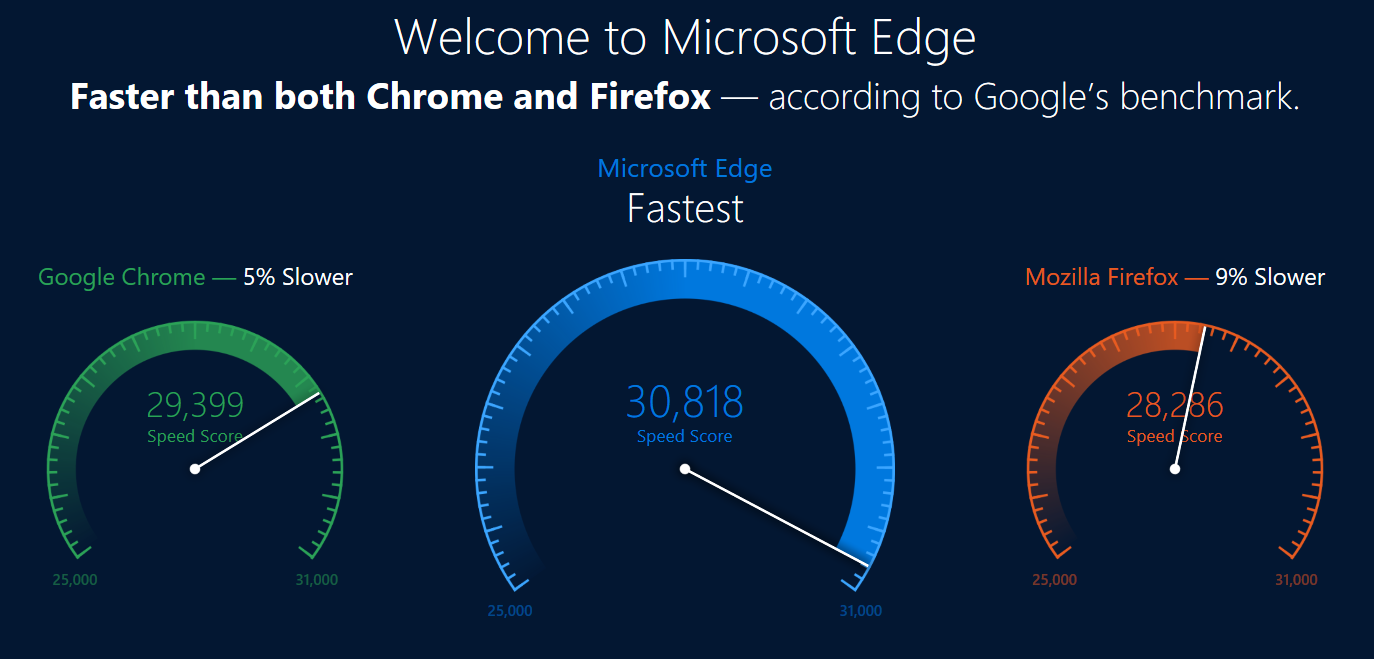Click Speed Score text under the Edge number
This screenshot has width=1374, height=659.
coord(685,437)
